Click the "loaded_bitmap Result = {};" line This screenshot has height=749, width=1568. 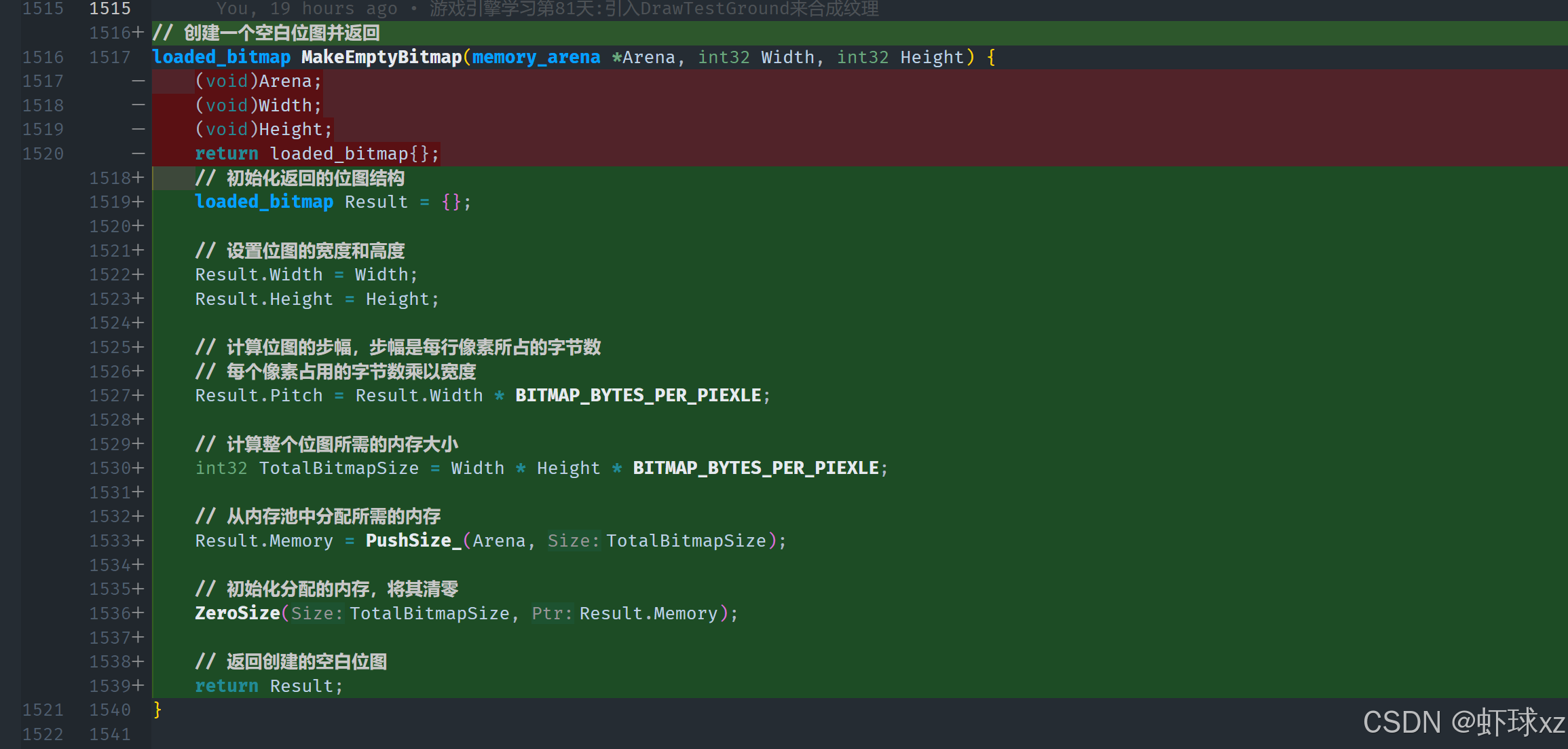333,202
